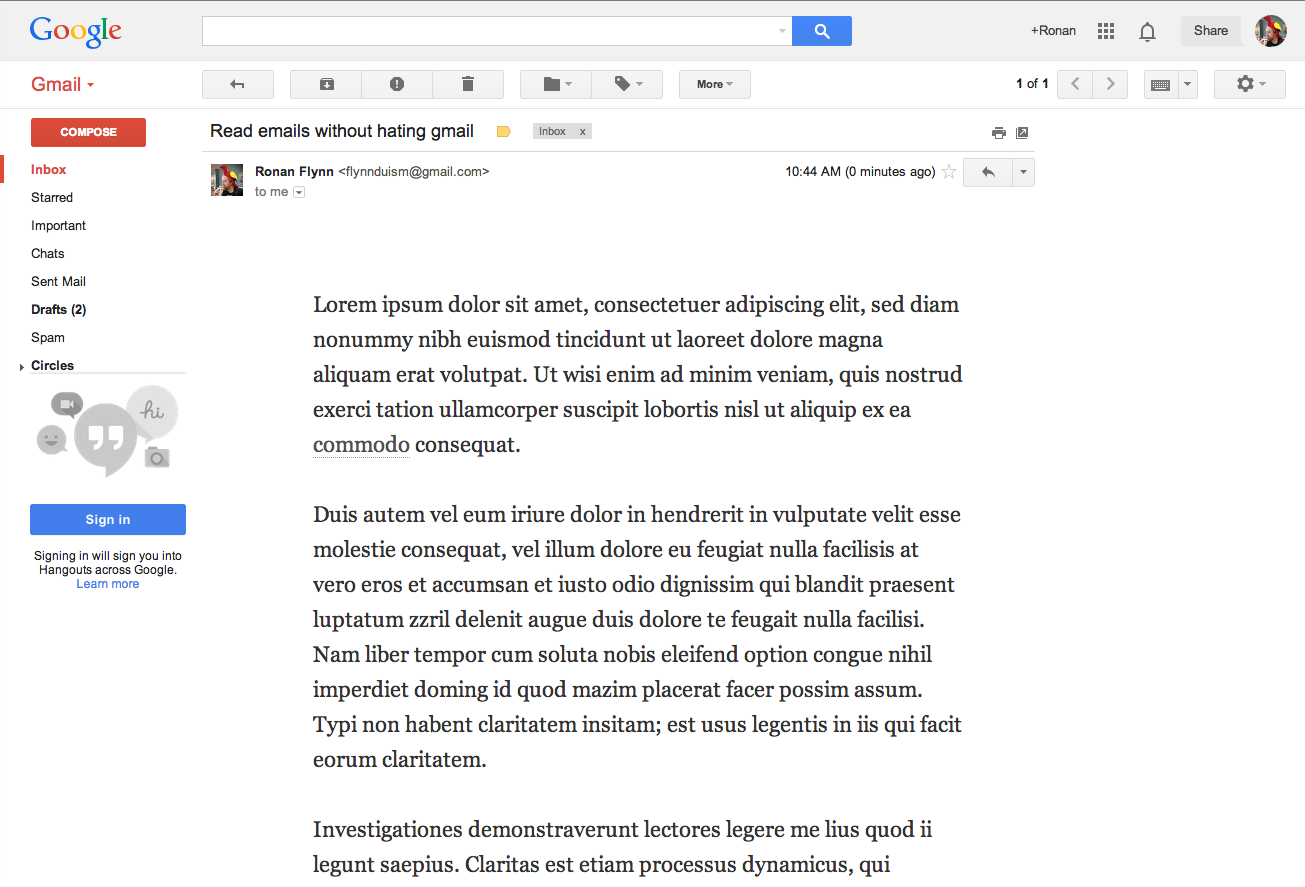Star this email from Ronan Flynn
Viewport: 1305px width, 887px height.
click(948, 171)
